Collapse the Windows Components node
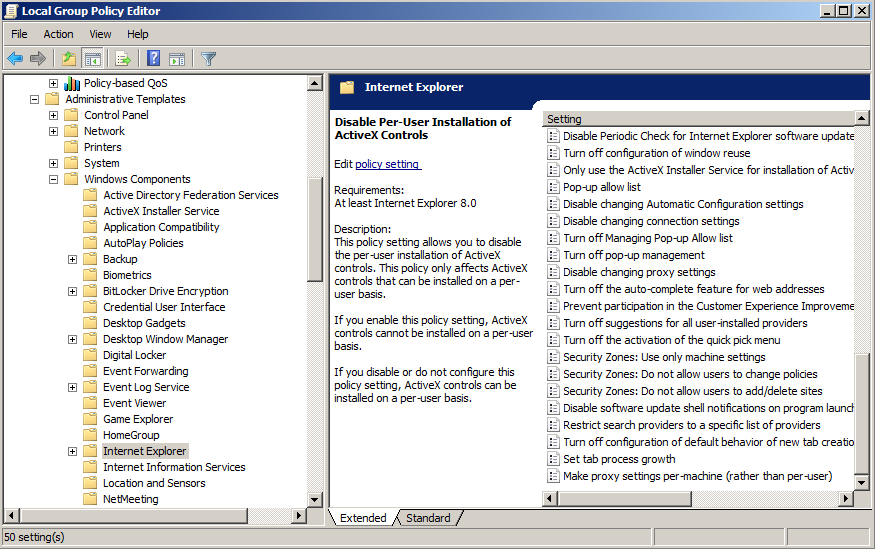 point(54,180)
